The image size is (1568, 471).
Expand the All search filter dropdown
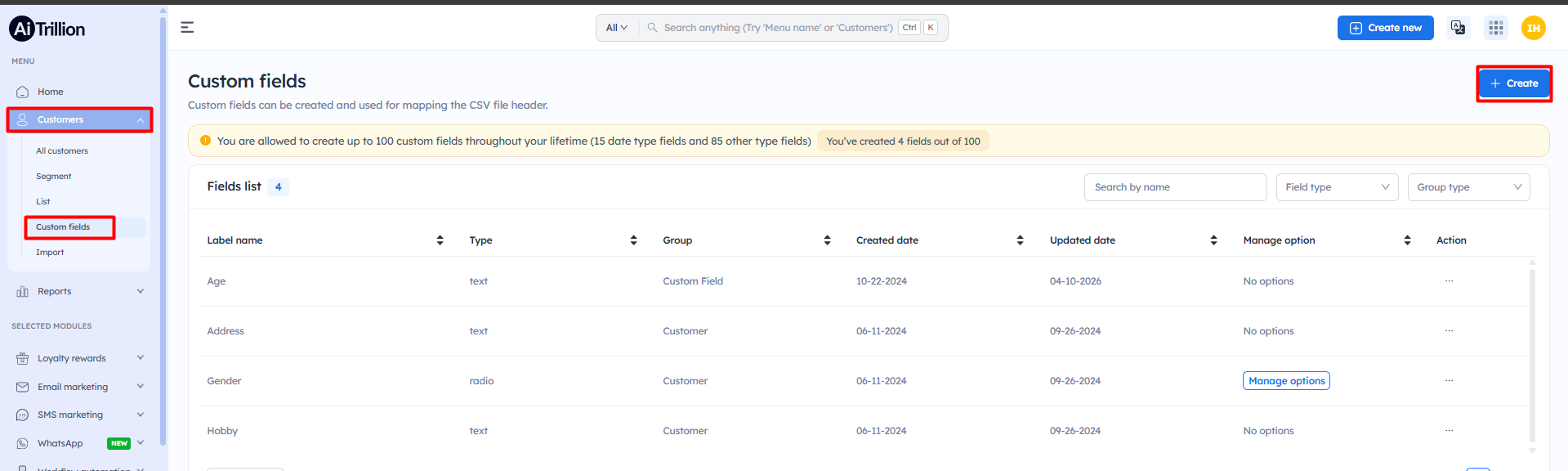(617, 28)
